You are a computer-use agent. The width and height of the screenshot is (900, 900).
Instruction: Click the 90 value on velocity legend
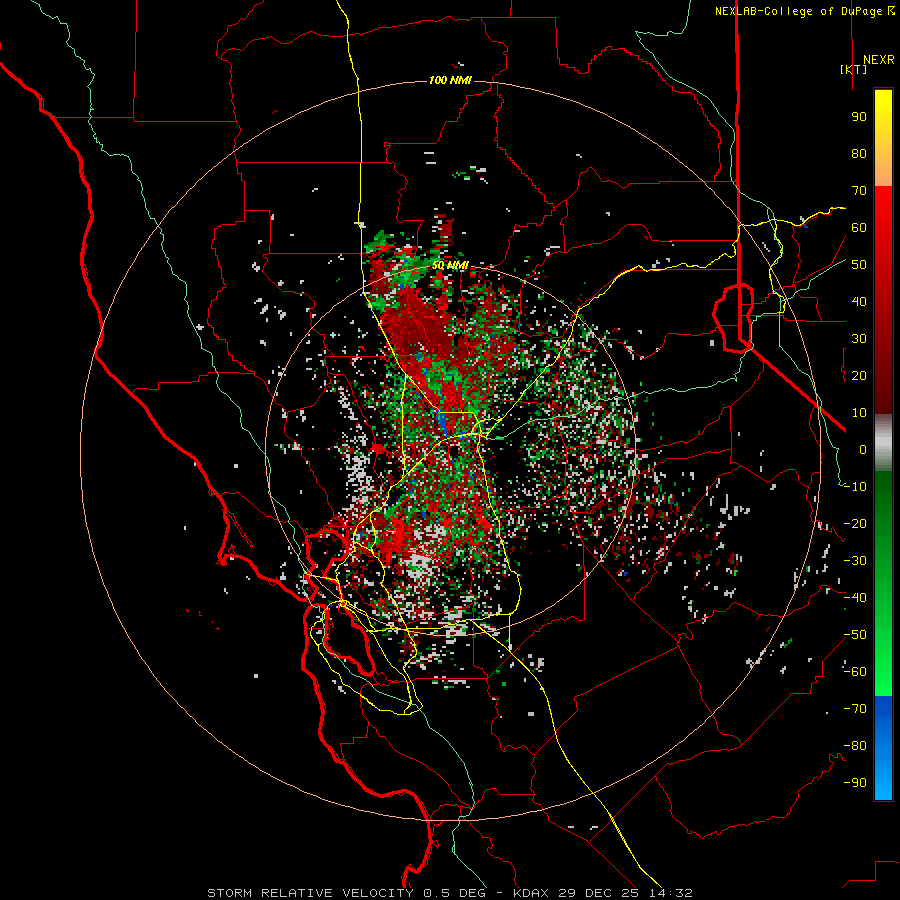(x=859, y=117)
